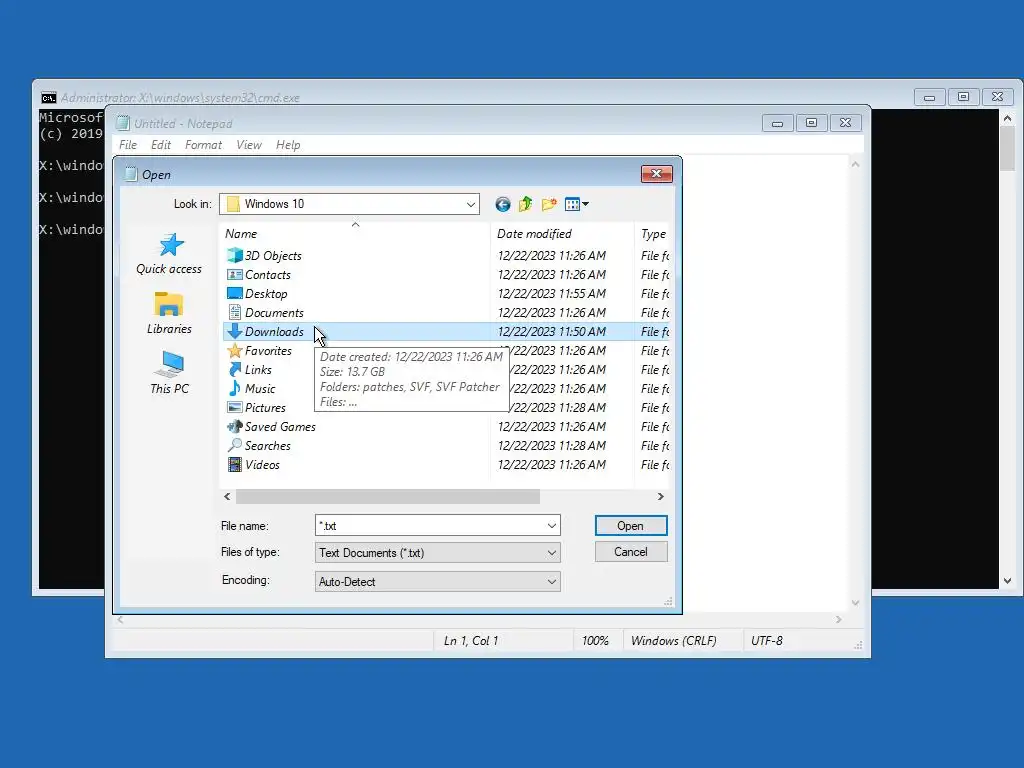
Task: Click the cmd.exe window title icon
Action: [x=48, y=98]
